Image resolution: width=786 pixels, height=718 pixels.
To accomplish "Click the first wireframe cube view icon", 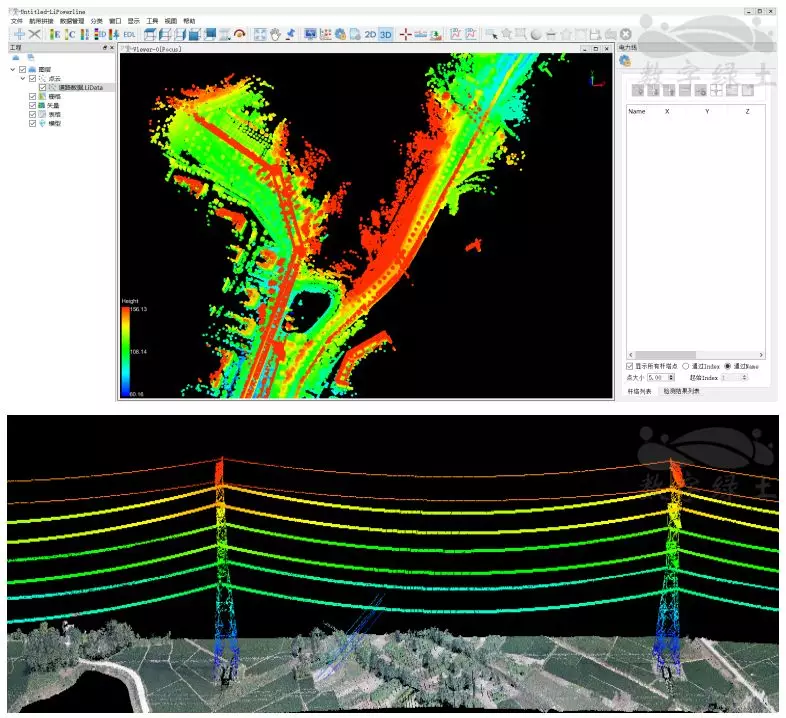I will point(149,34).
